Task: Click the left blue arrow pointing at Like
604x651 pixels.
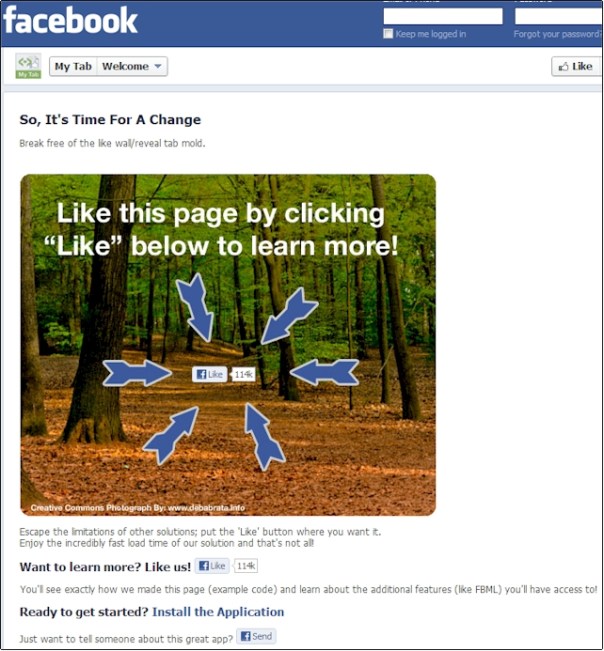Action: point(137,373)
